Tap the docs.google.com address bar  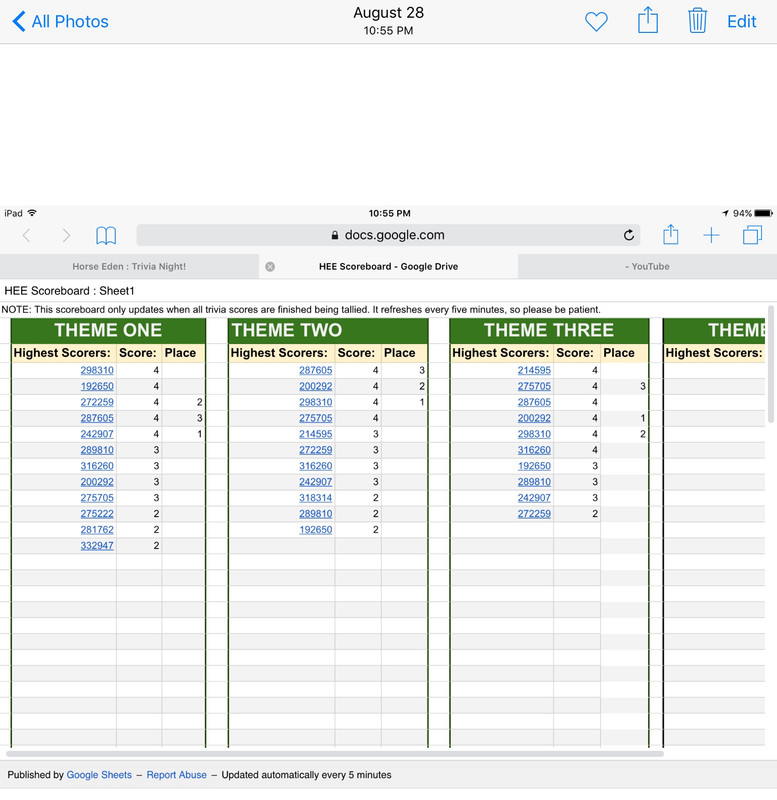(388, 235)
